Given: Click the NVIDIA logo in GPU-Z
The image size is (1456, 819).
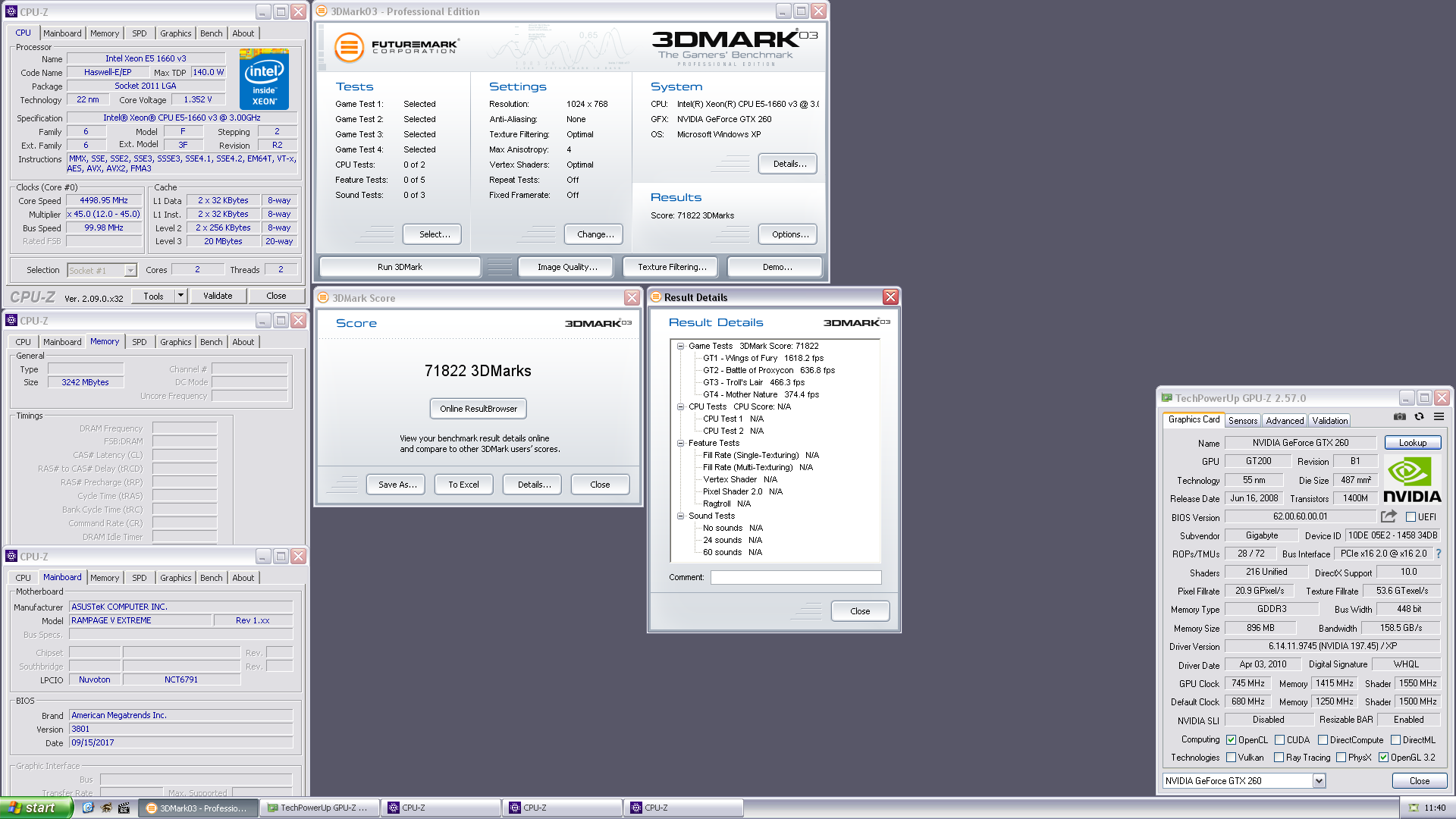Looking at the screenshot, I should point(1411,481).
